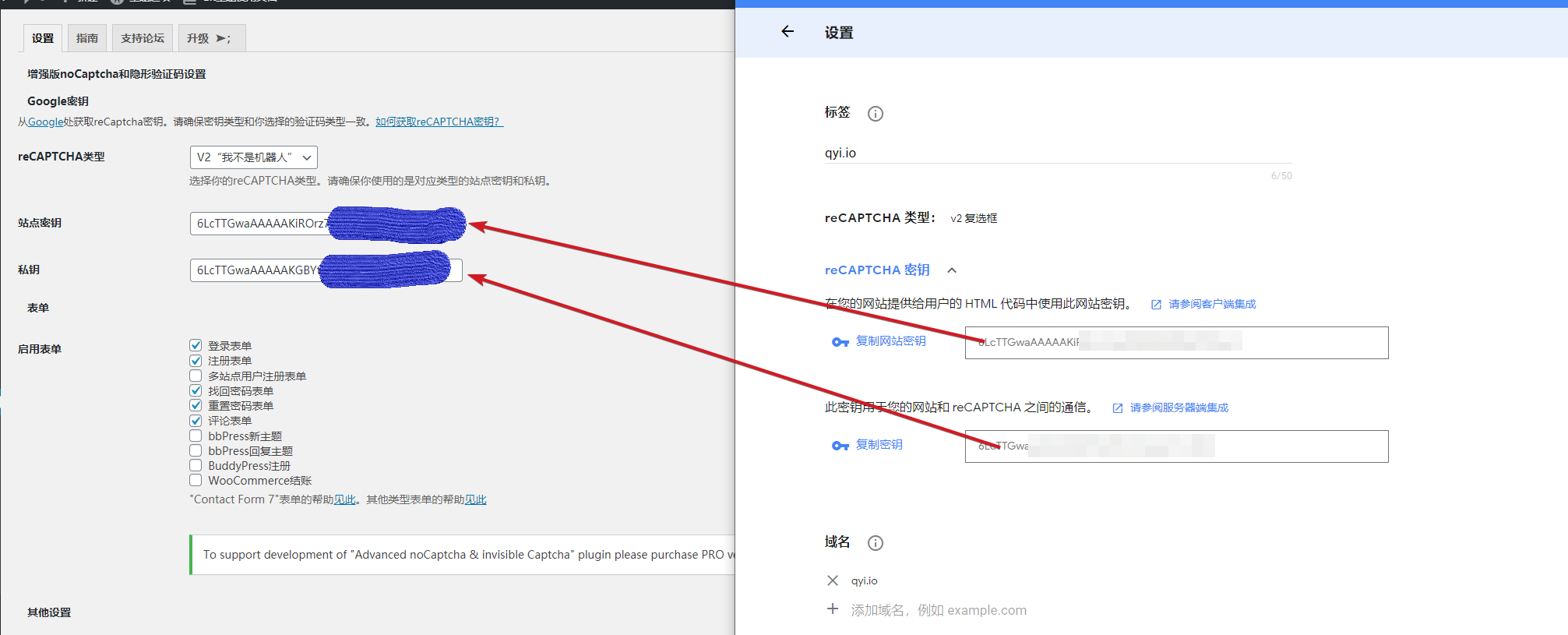Switch to the 指南 tab
This screenshot has width=1568, height=635.
(x=87, y=38)
